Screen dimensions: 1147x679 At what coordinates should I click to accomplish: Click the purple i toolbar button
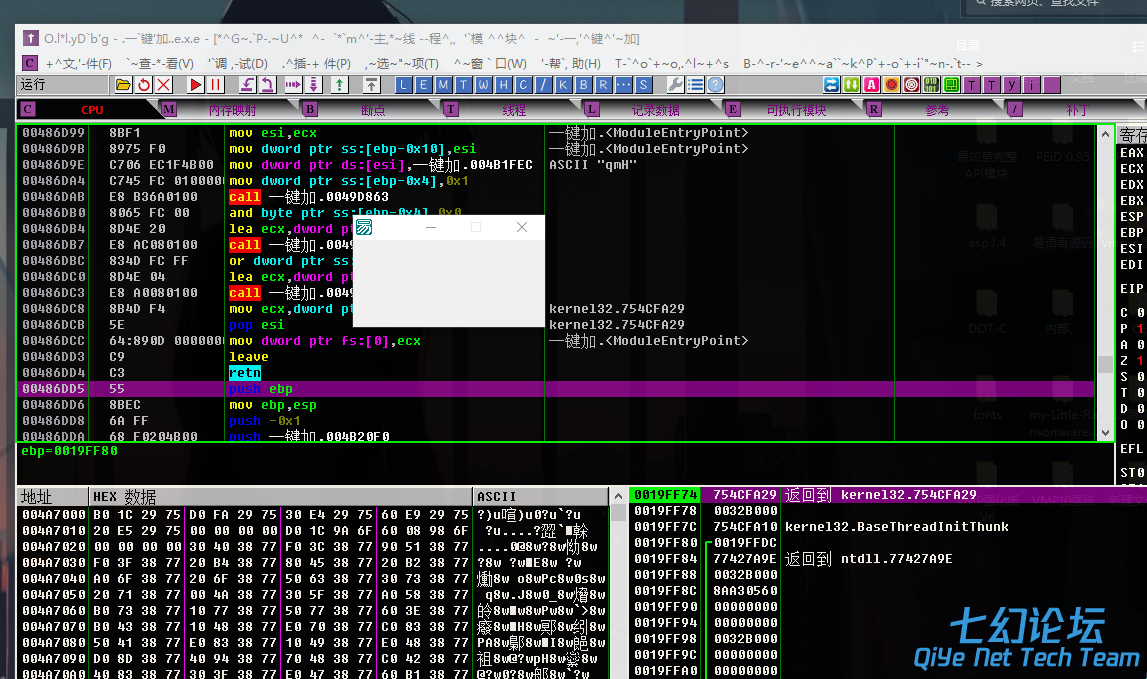(x=1031, y=85)
